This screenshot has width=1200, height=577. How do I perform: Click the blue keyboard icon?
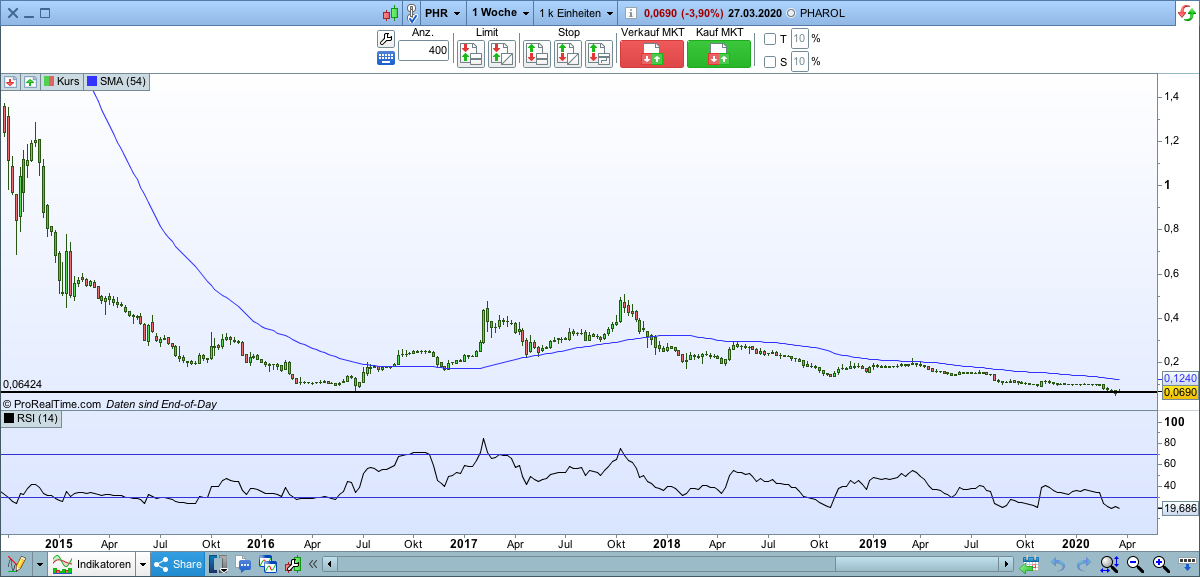(386, 58)
